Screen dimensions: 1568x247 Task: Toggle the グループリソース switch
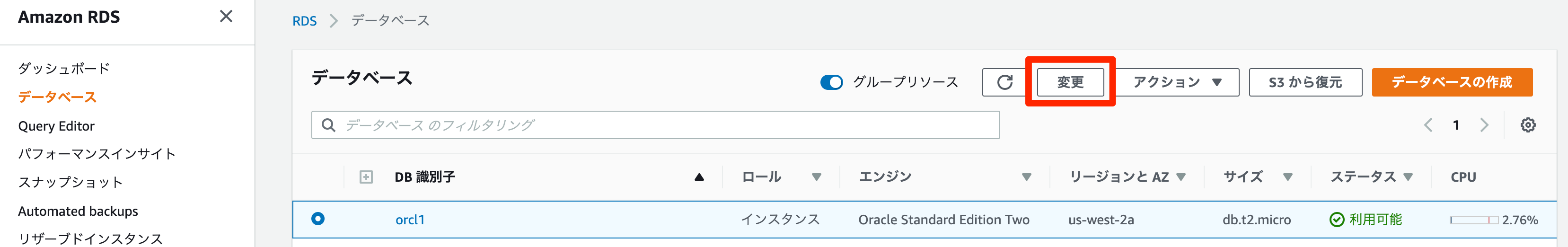point(831,82)
